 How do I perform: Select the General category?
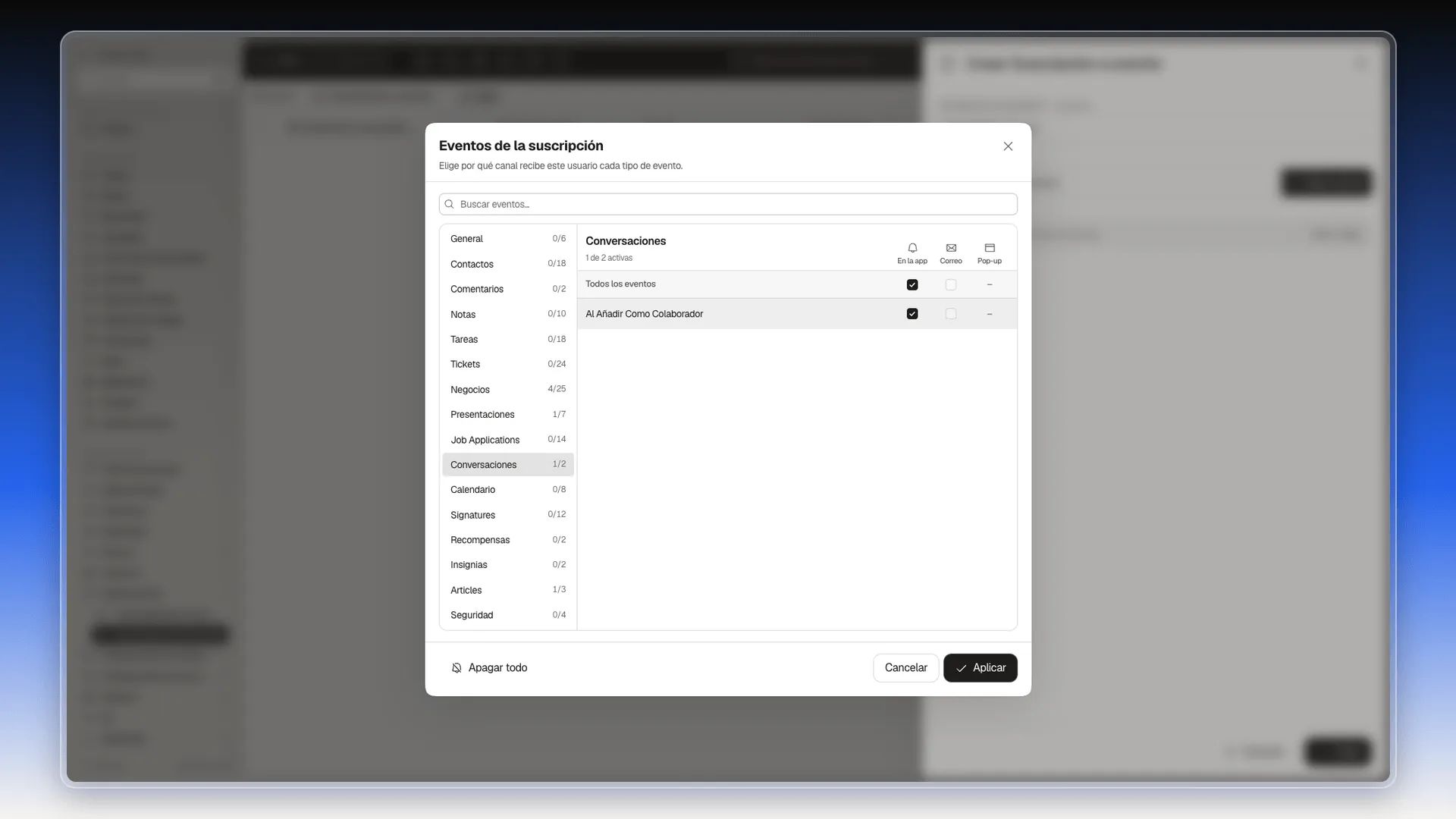508,239
